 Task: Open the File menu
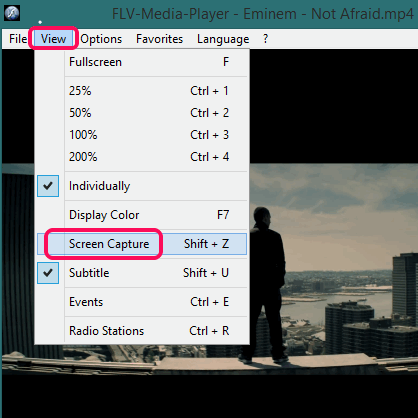(18, 39)
